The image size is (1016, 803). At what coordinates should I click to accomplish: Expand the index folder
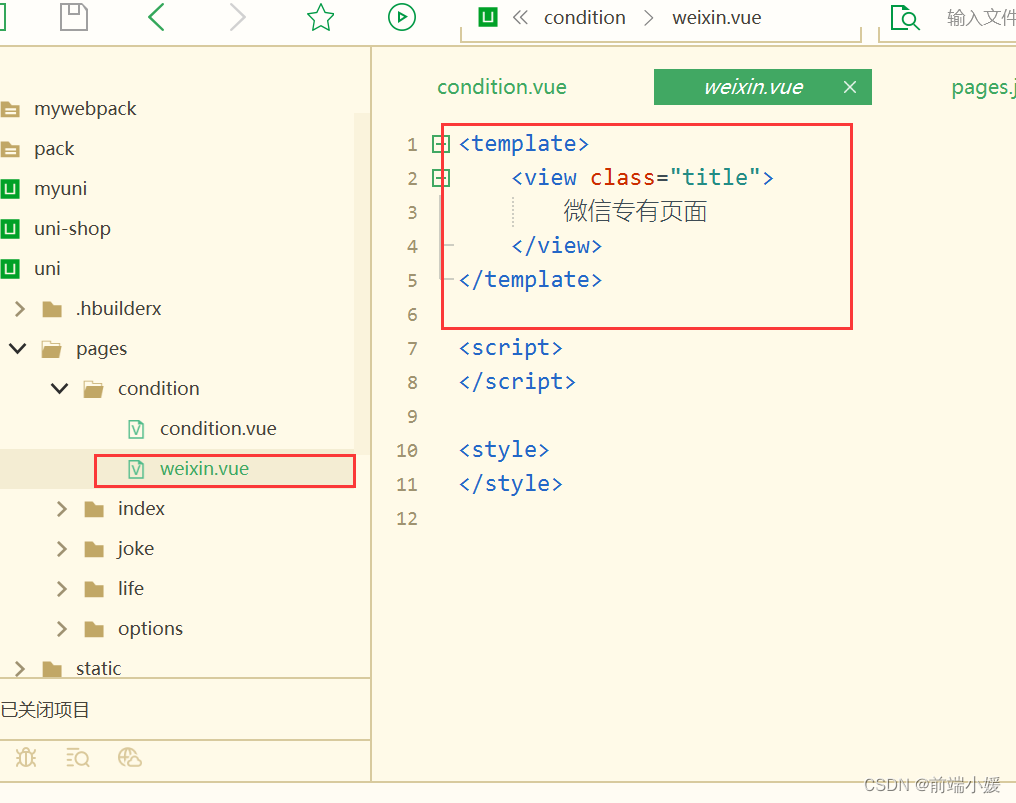62,509
